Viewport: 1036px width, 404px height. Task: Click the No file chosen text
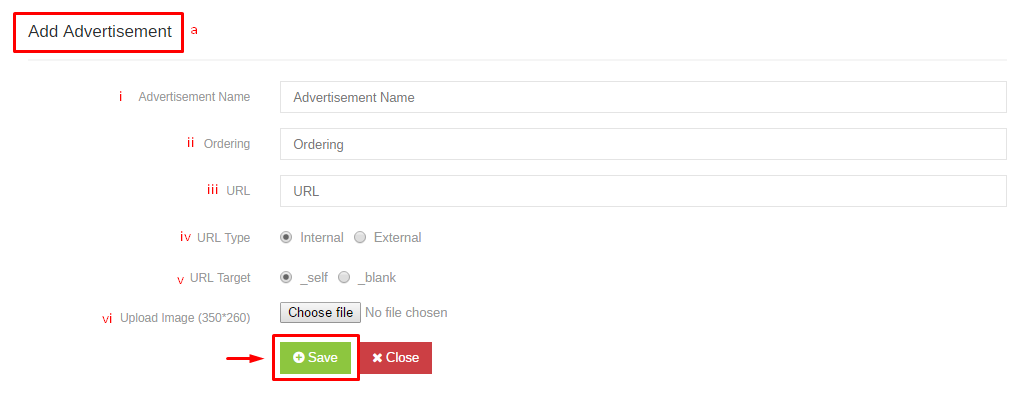pyautogui.click(x=406, y=312)
